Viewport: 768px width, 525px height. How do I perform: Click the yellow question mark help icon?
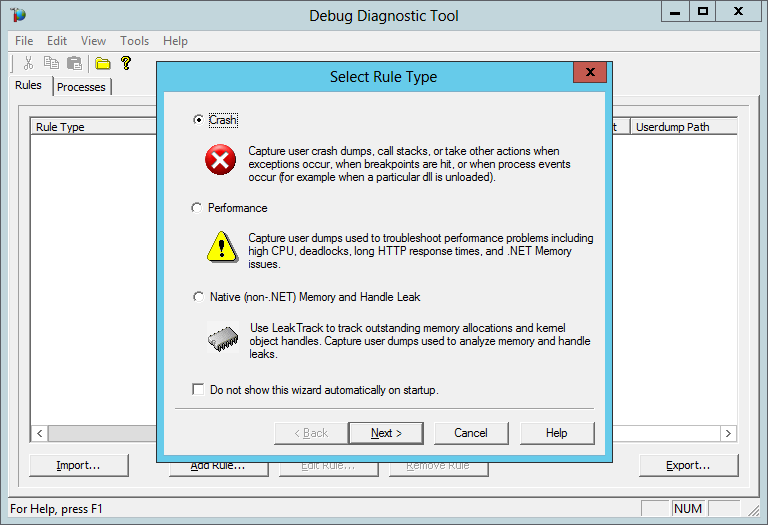click(126, 63)
